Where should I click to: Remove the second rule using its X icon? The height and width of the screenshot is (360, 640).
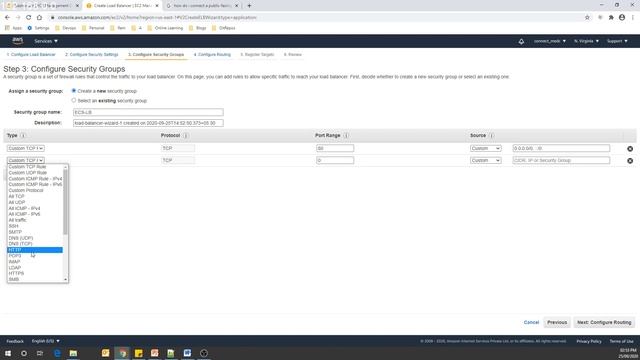pyautogui.click(x=630, y=161)
